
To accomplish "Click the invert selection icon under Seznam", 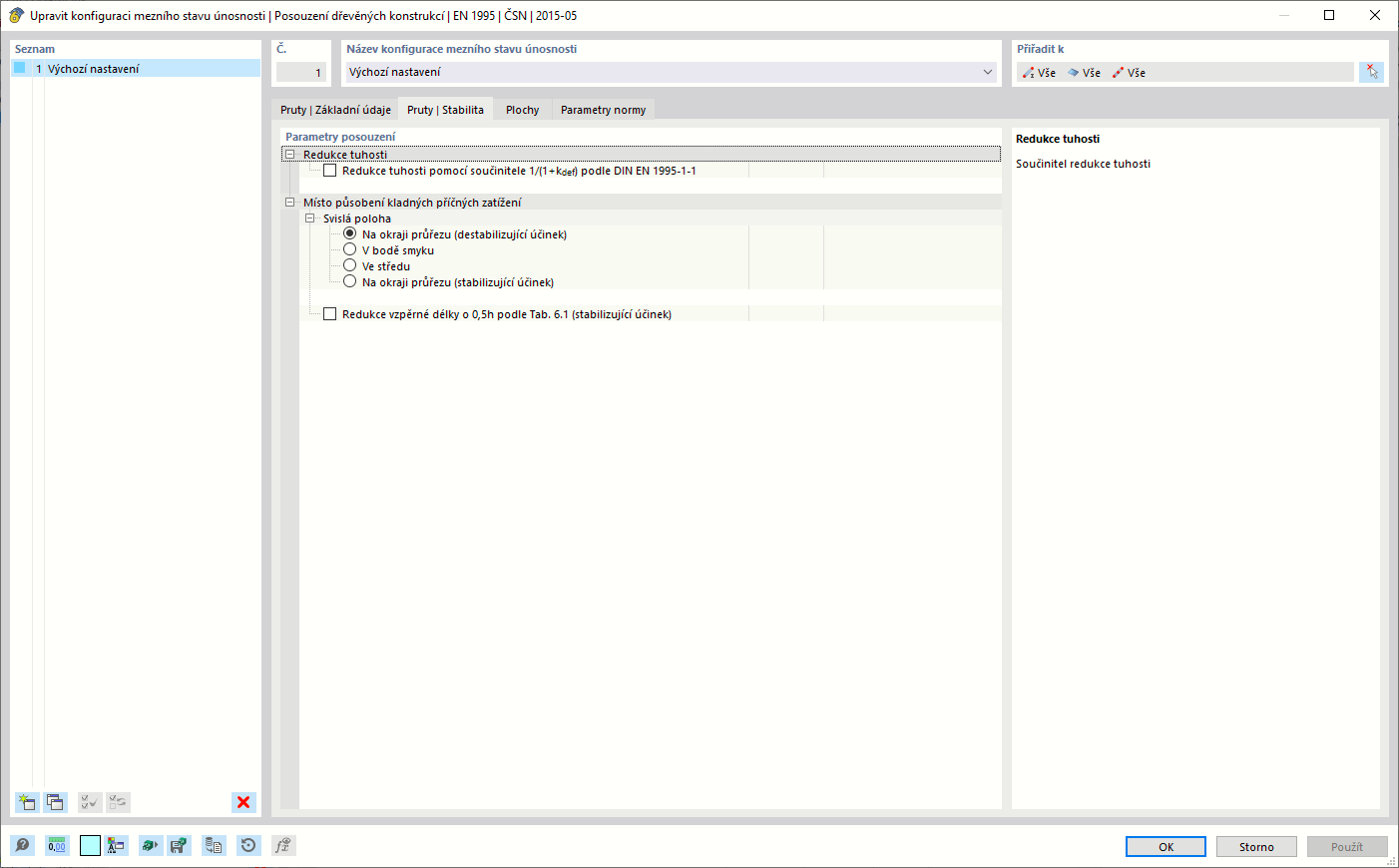I will [118, 802].
